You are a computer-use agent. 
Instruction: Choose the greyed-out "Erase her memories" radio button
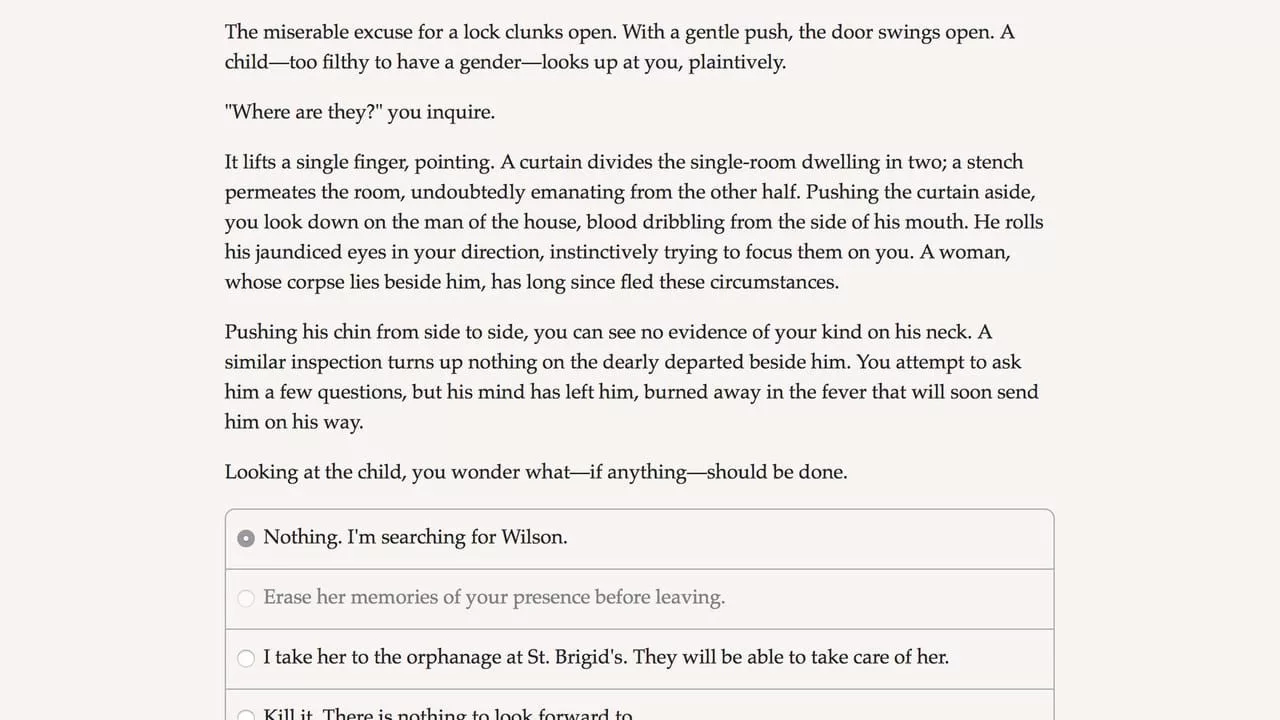pyautogui.click(x=246, y=598)
